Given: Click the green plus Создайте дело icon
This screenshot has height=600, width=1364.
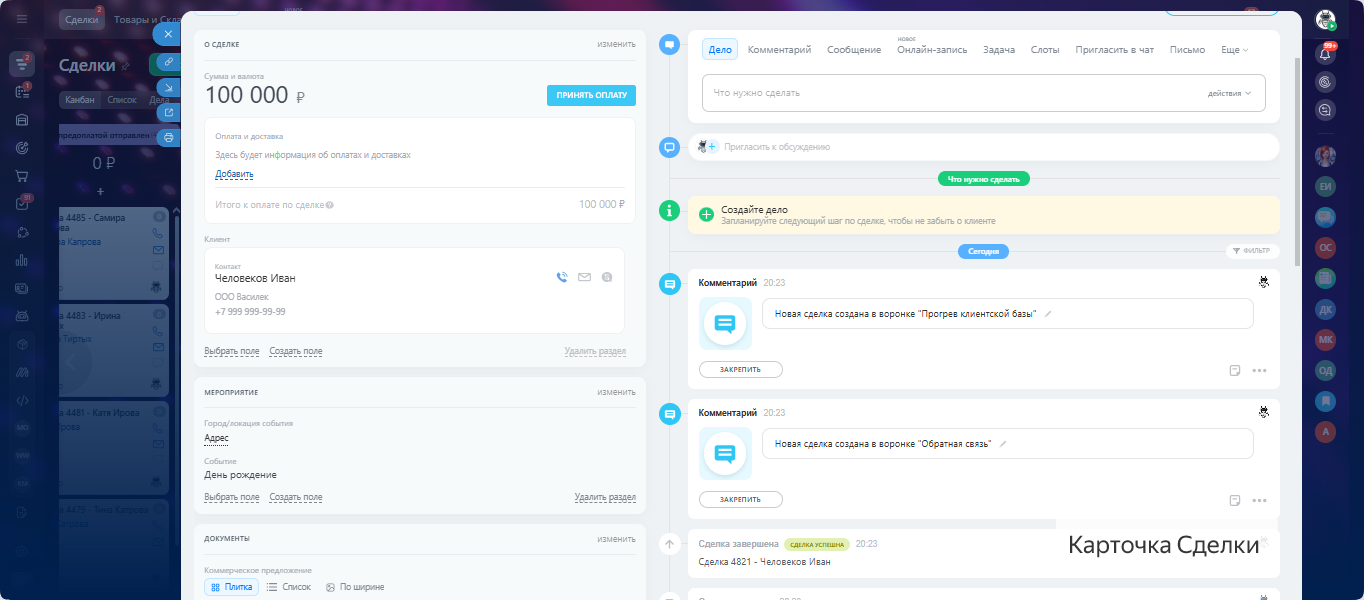Looking at the screenshot, I should pos(706,214).
